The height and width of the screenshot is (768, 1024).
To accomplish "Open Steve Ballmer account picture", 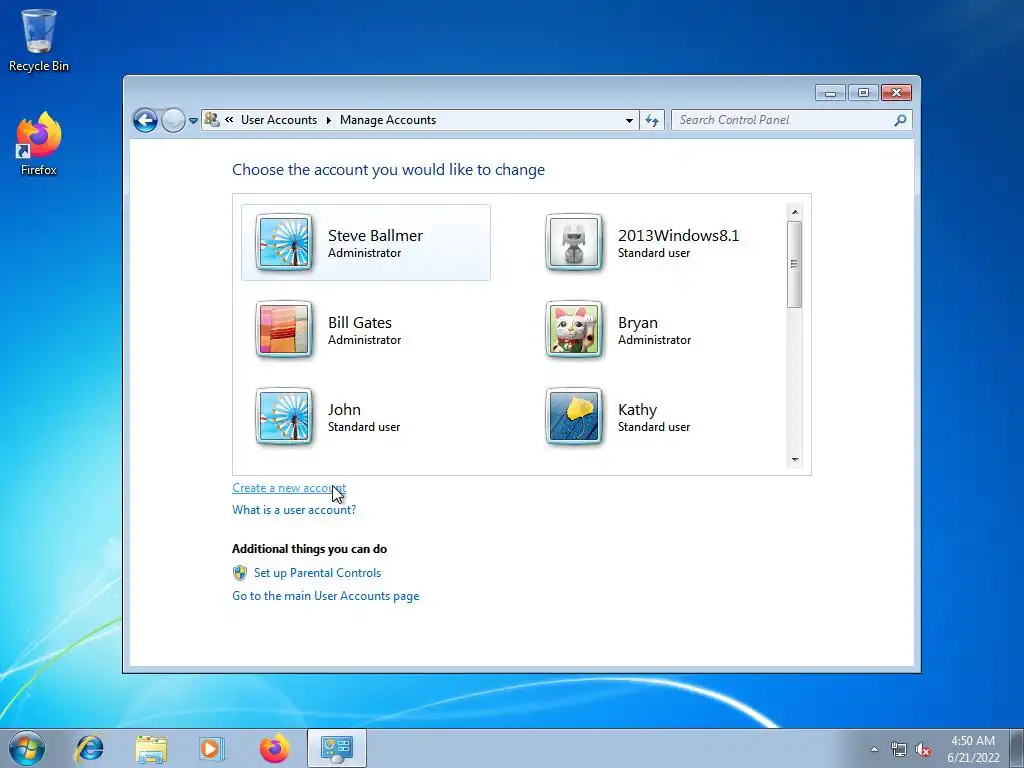I will click(x=283, y=242).
